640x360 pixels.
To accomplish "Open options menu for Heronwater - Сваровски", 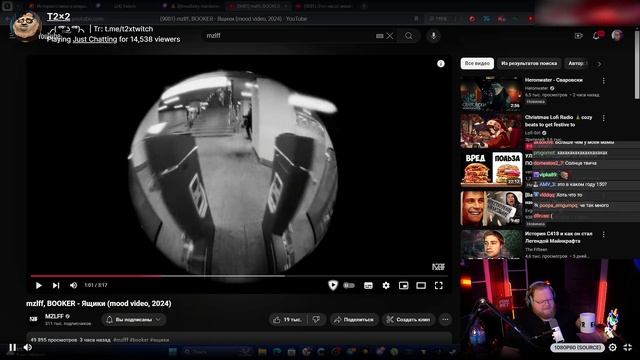I will 604,81.
